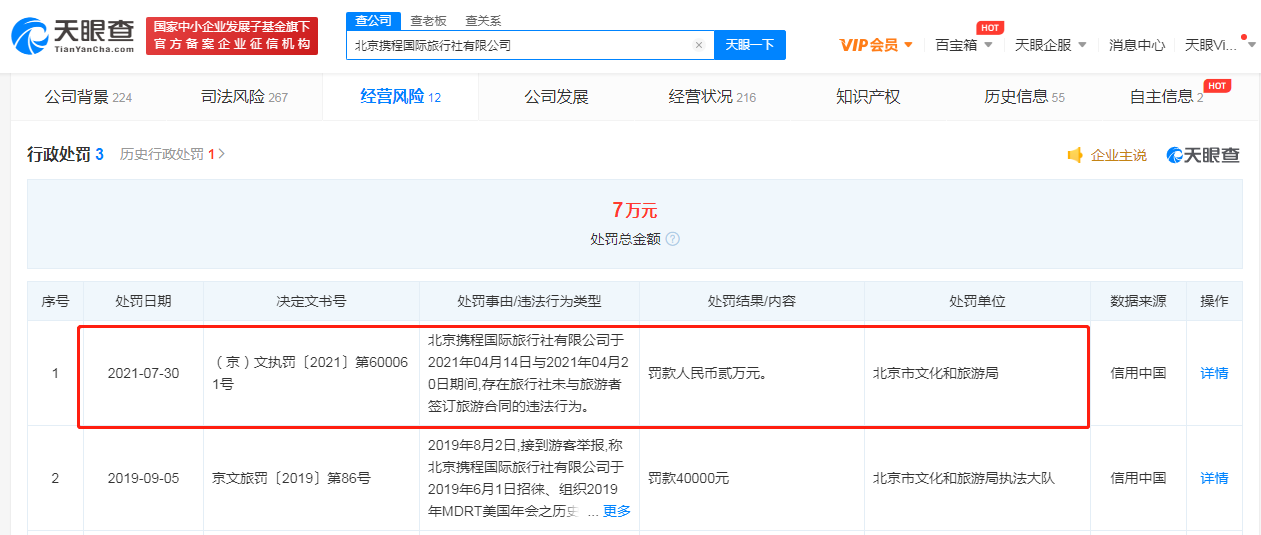Switch to the 经营风险 tab
The width and height of the screenshot is (1261, 535).
click(x=400, y=97)
